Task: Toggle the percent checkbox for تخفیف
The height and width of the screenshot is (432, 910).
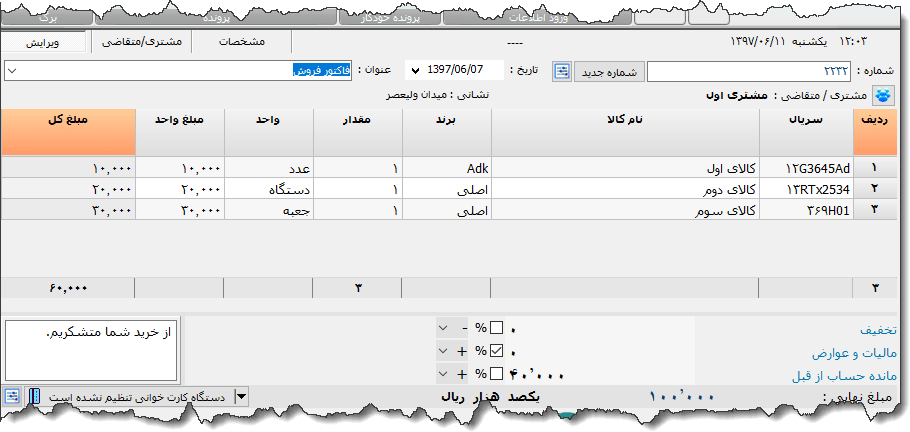Action: [x=497, y=329]
